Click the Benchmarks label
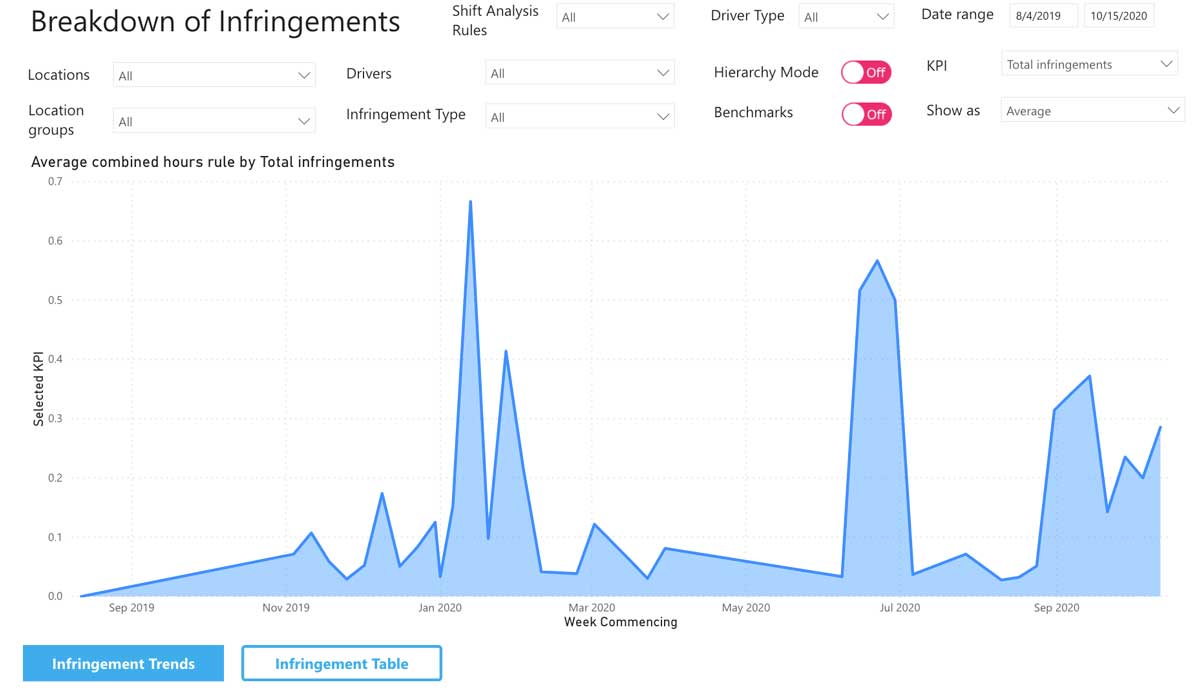Image resolution: width=1200 pixels, height=688 pixels. pos(753,112)
